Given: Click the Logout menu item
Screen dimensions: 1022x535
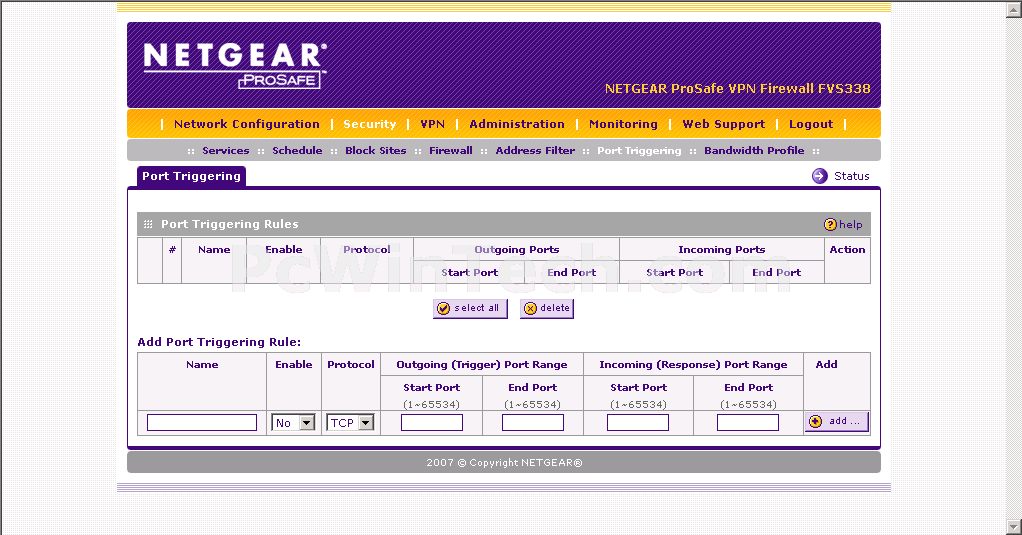Looking at the screenshot, I should tap(811, 124).
